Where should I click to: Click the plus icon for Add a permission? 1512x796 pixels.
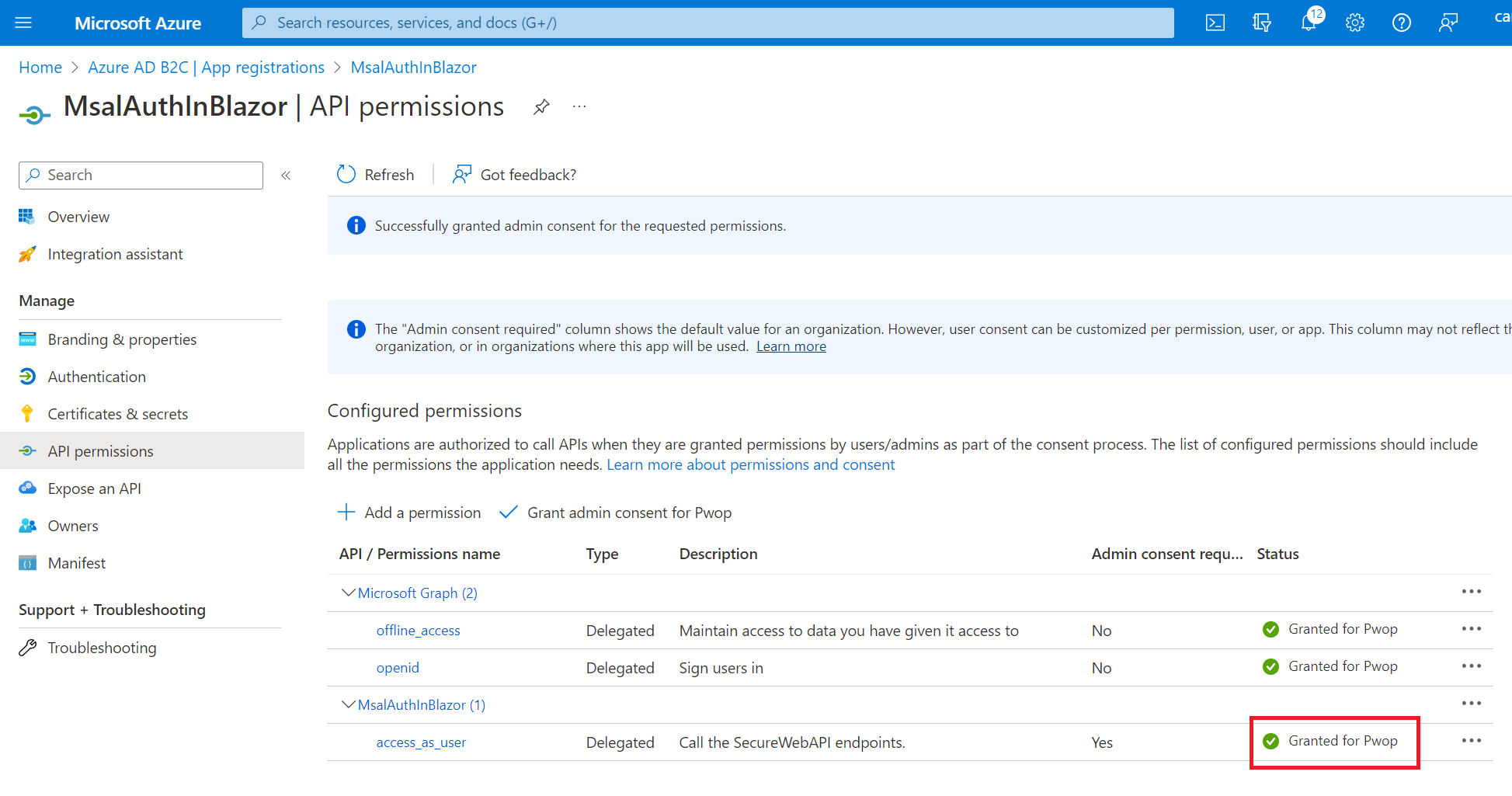346,513
